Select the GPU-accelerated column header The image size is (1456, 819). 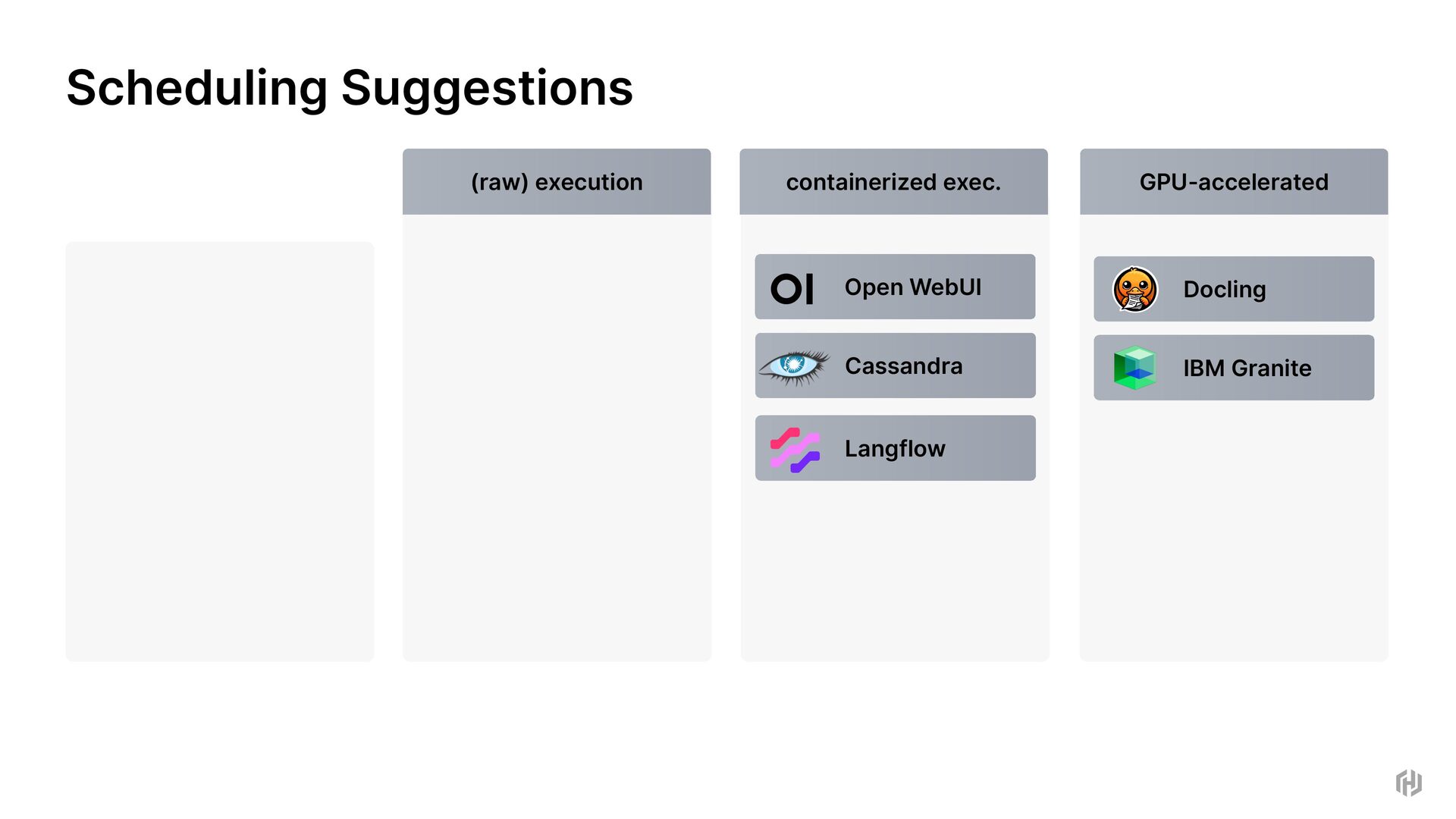1234,182
